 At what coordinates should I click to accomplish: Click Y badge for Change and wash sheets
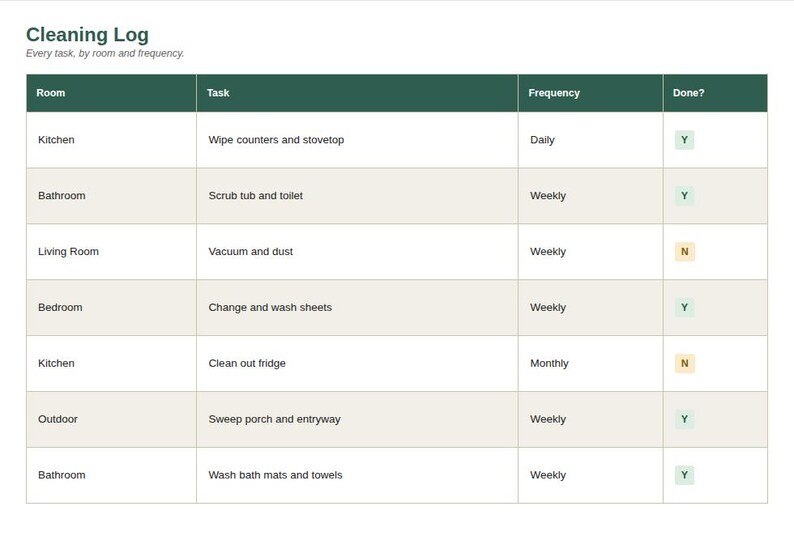point(684,308)
